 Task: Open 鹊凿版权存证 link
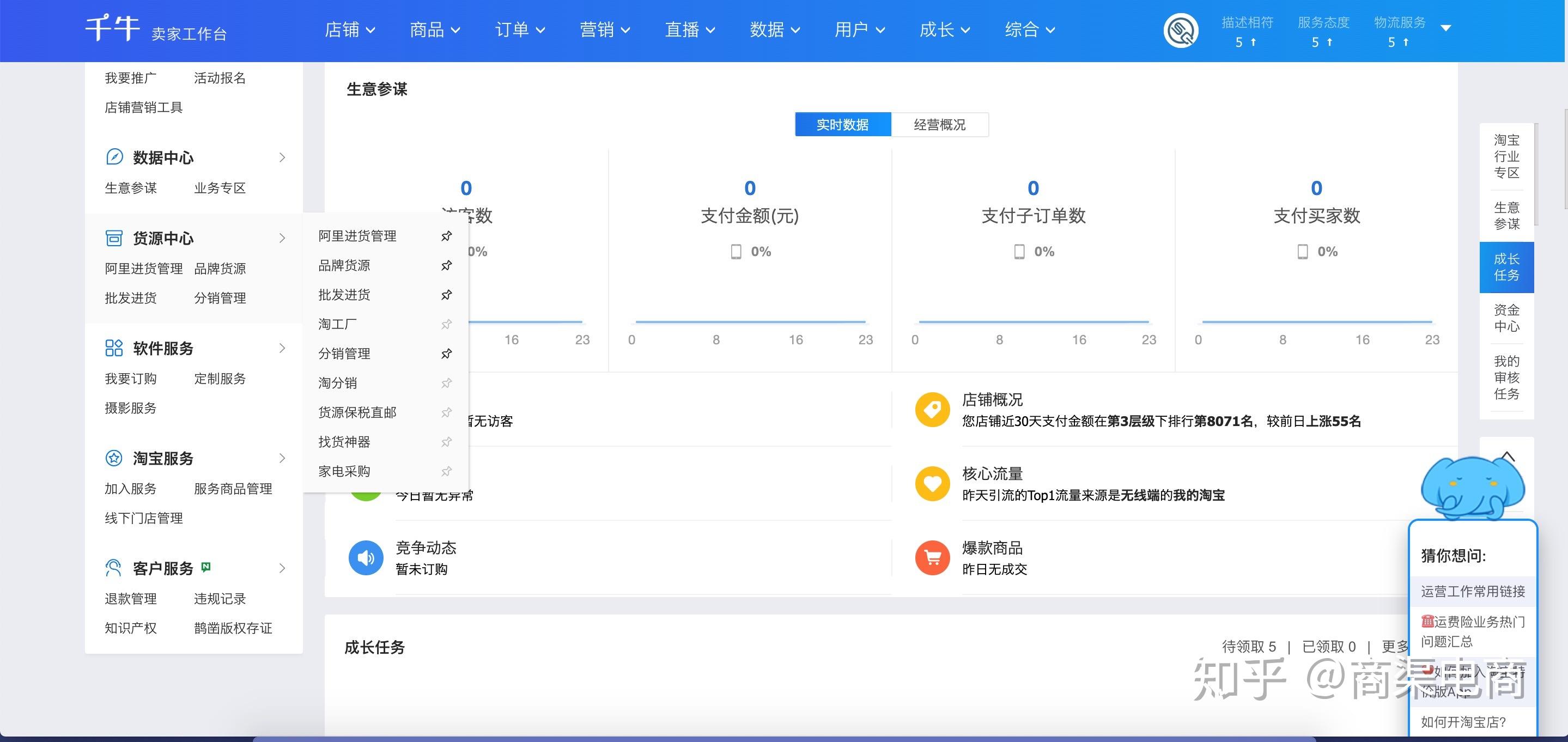[233, 628]
